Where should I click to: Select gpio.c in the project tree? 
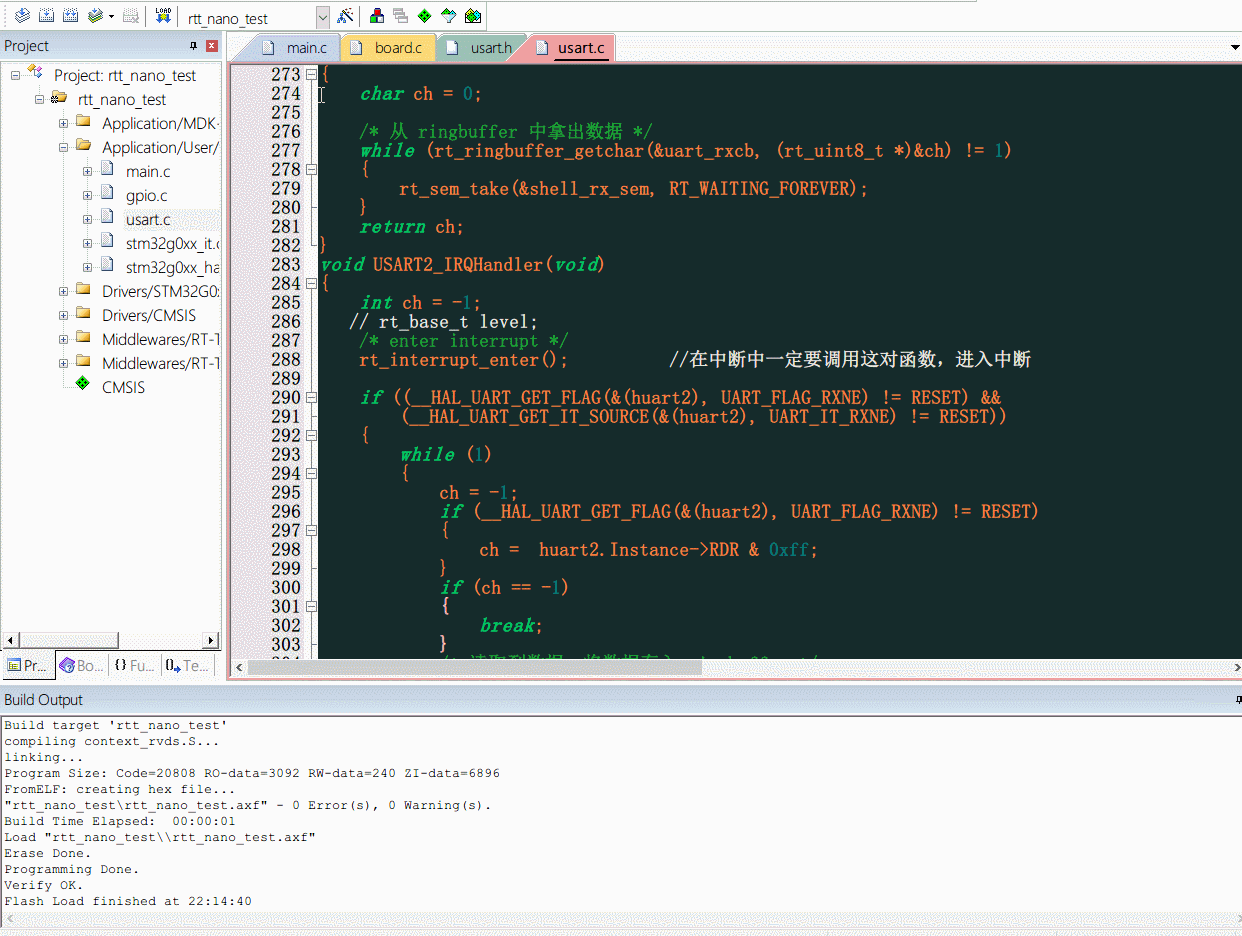coord(147,195)
